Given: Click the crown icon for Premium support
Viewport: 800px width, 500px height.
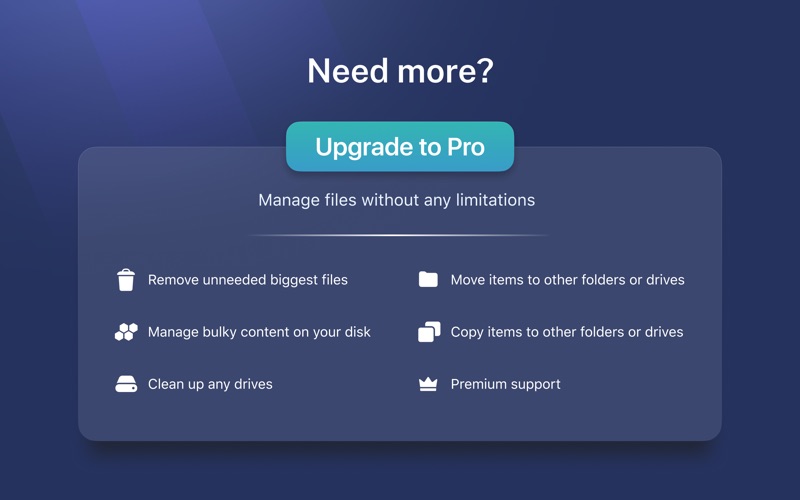Looking at the screenshot, I should coord(428,384).
